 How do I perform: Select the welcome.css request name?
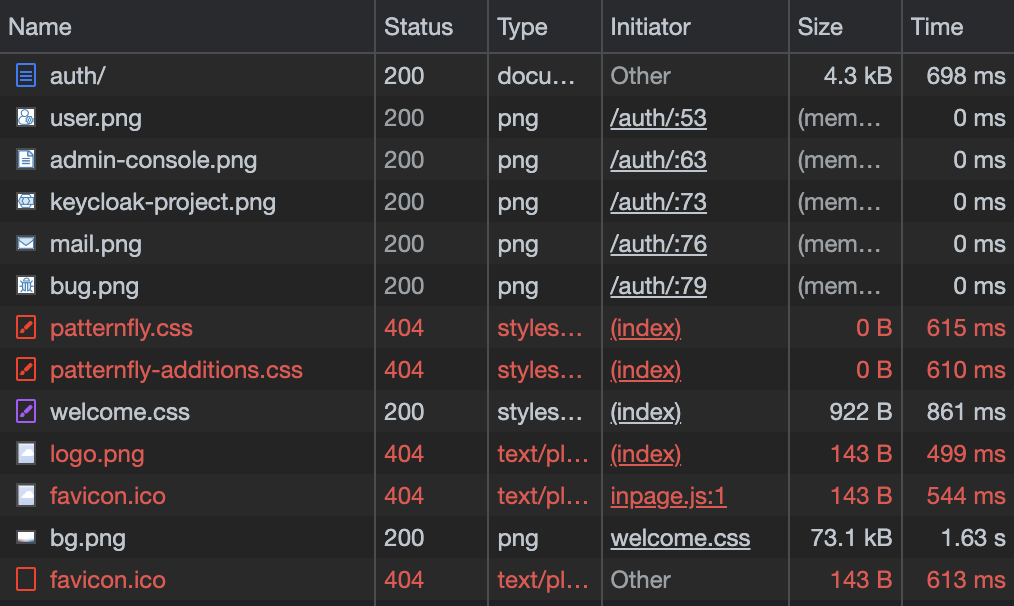point(120,412)
